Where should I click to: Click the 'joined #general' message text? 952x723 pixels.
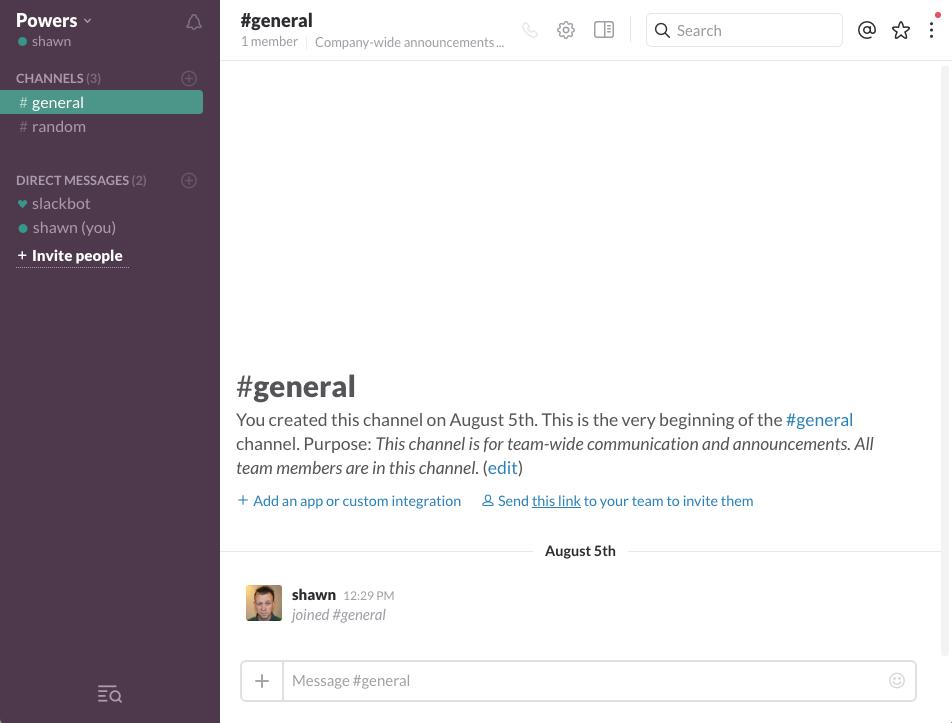[338, 615]
